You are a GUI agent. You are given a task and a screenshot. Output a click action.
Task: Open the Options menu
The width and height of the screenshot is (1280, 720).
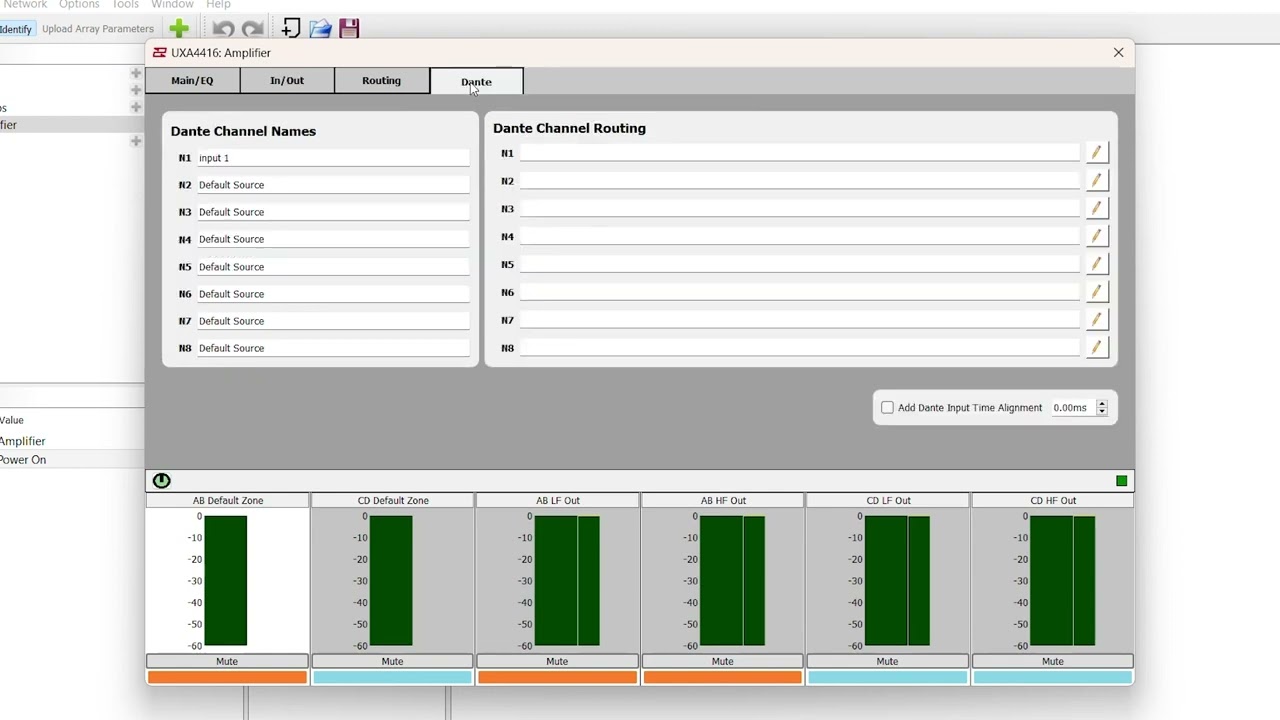pyautogui.click(x=79, y=5)
